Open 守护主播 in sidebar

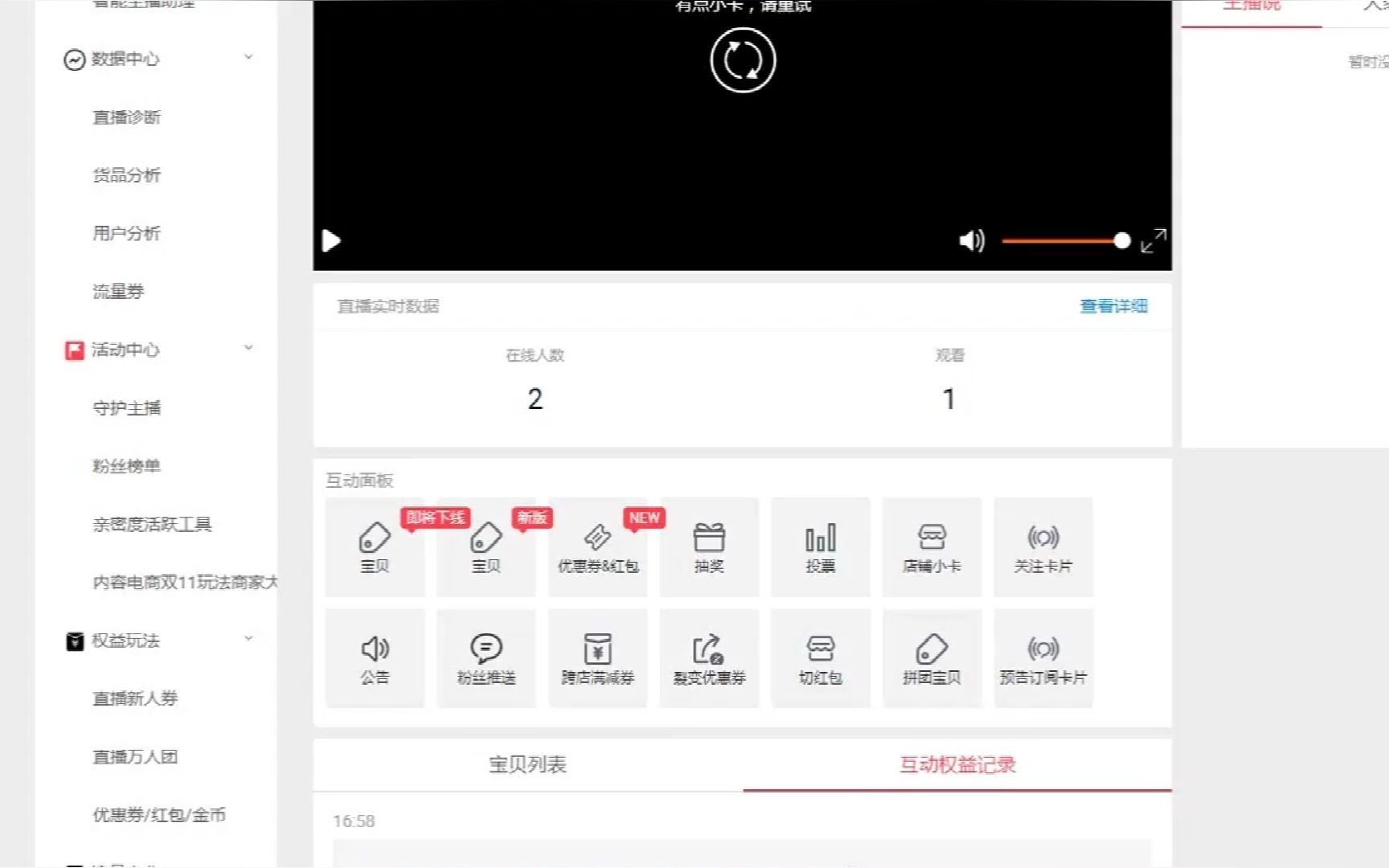click(x=127, y=408)
